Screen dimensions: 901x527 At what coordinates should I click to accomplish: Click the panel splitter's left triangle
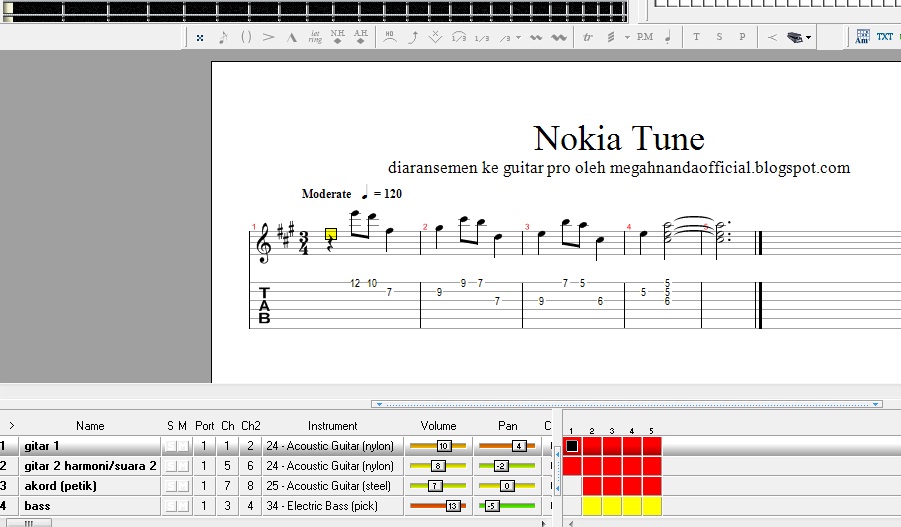click(379, 404)
